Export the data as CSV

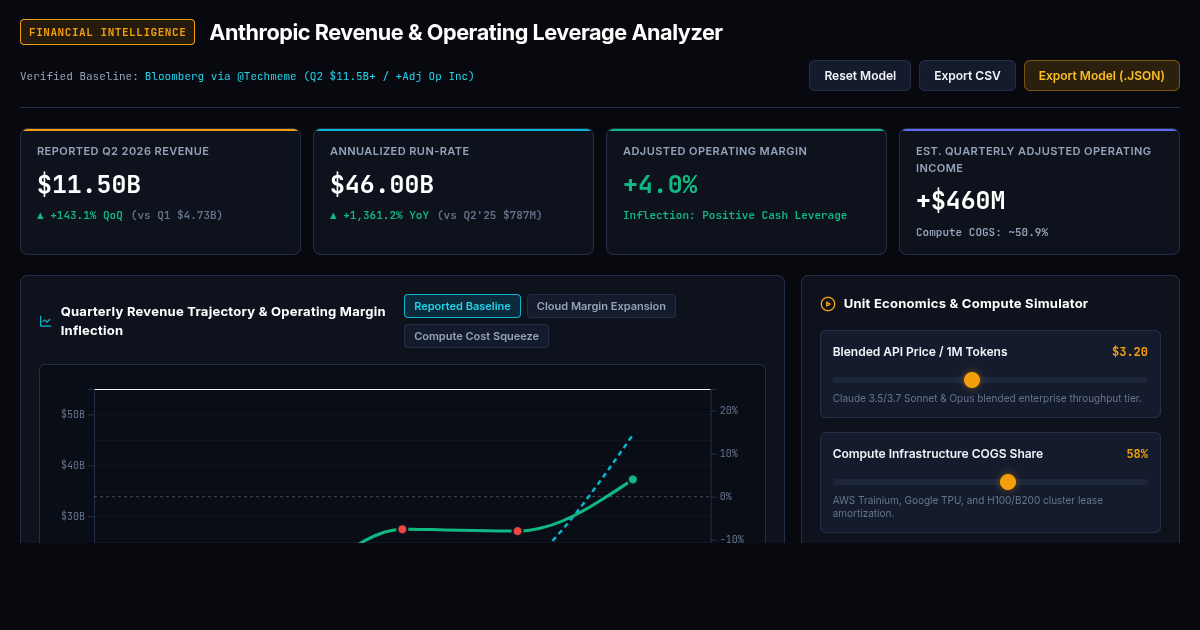[967, 75]
